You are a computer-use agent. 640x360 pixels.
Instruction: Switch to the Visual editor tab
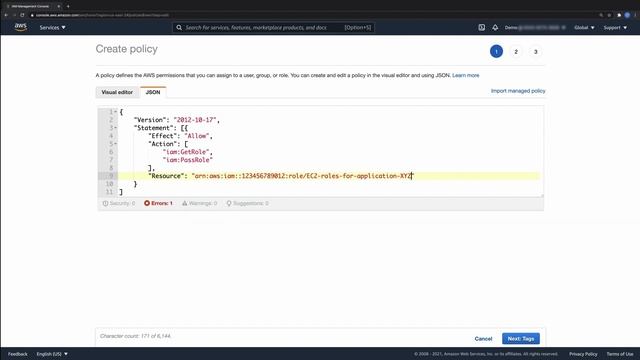tap(117, 92)
